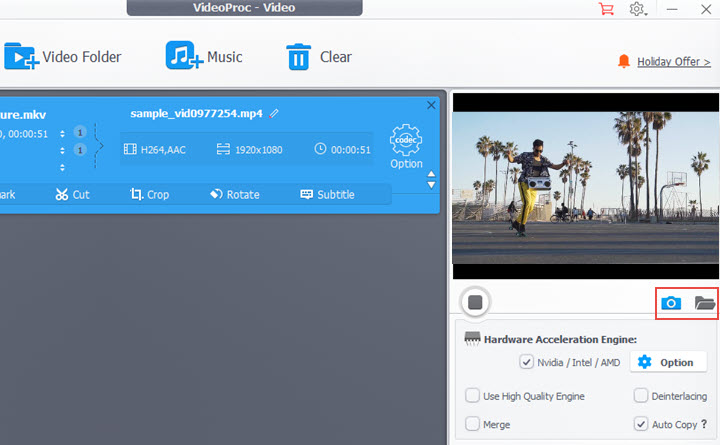Clear the video list
720x445 pixels.
point(319,56)
